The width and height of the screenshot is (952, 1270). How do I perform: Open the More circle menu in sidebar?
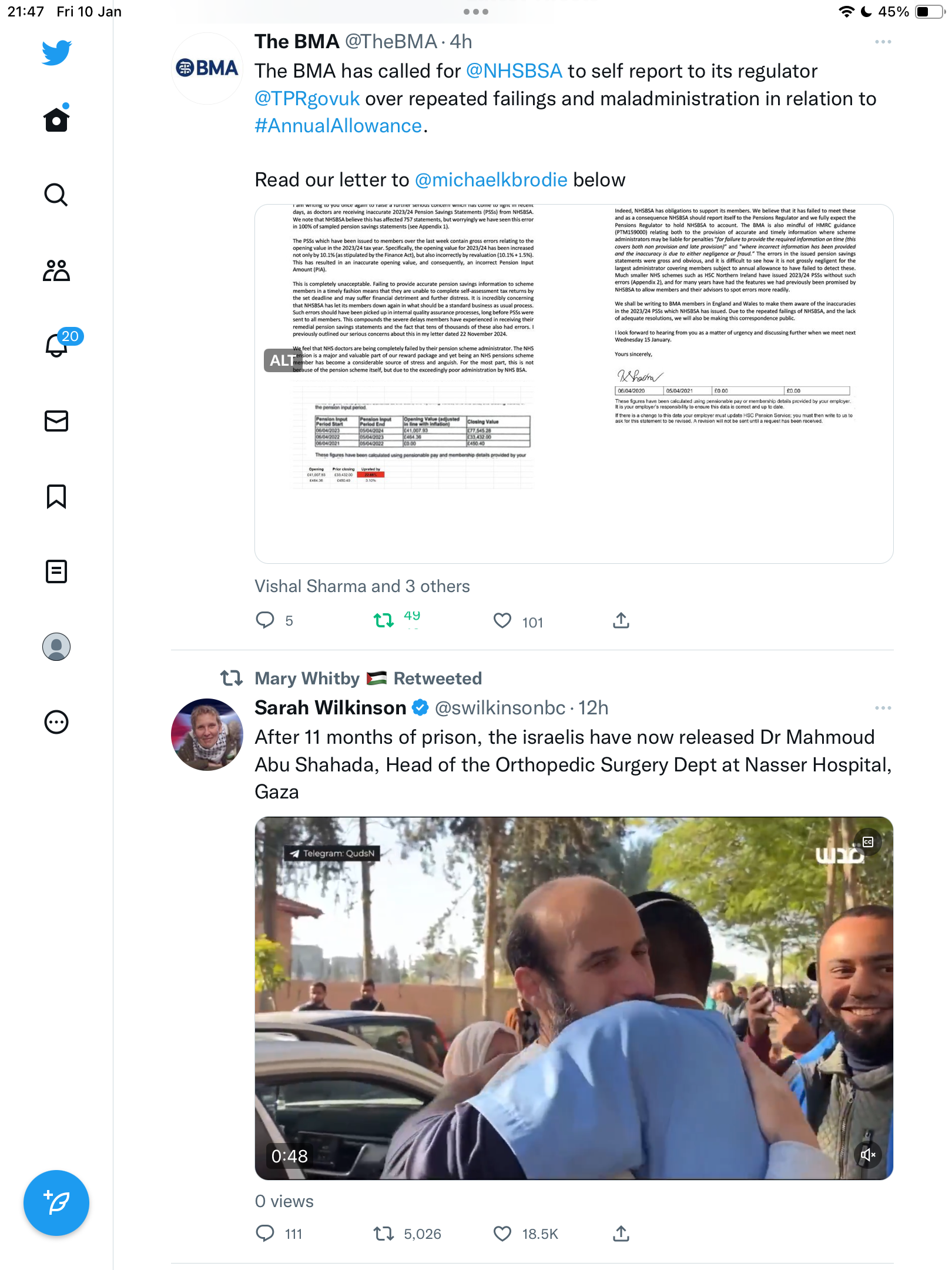[56, 722]
